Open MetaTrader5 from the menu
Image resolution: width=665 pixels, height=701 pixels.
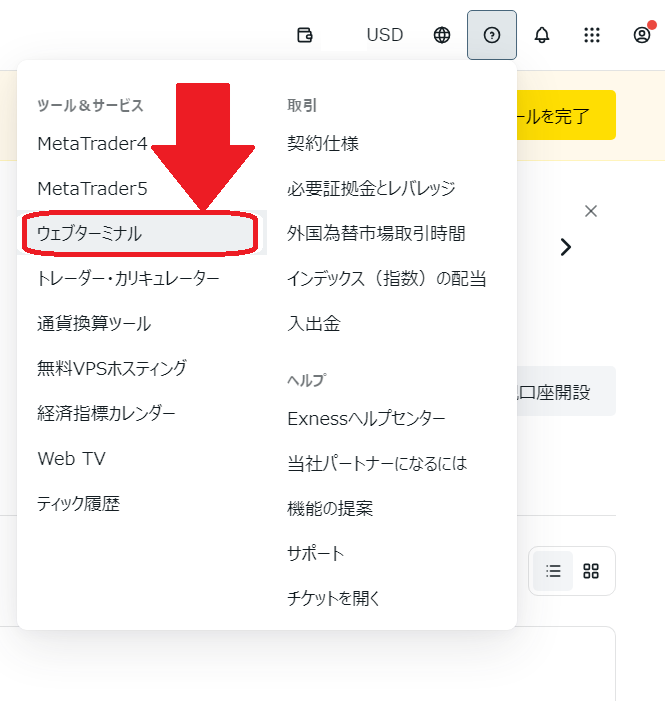tap(93, 189)
